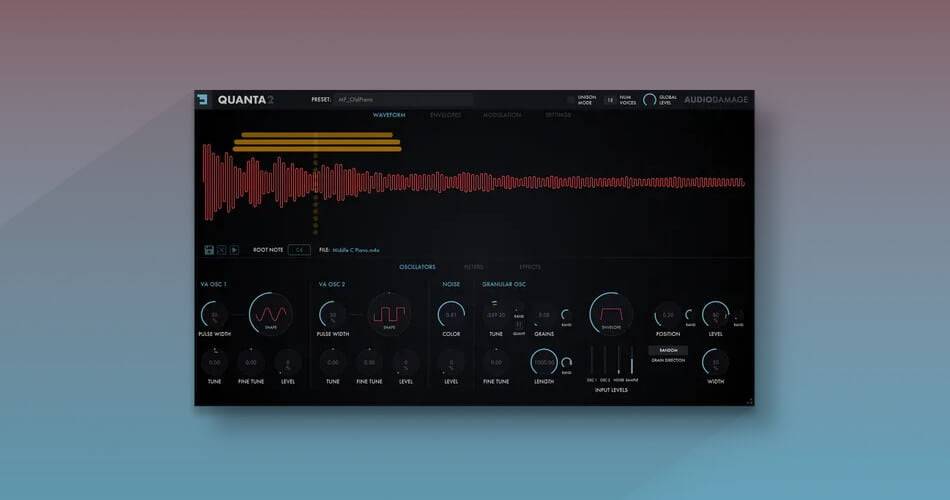Click the VA OSC 1 Pulse Width knob
950x500 pixels.
[x=214, y=315]
